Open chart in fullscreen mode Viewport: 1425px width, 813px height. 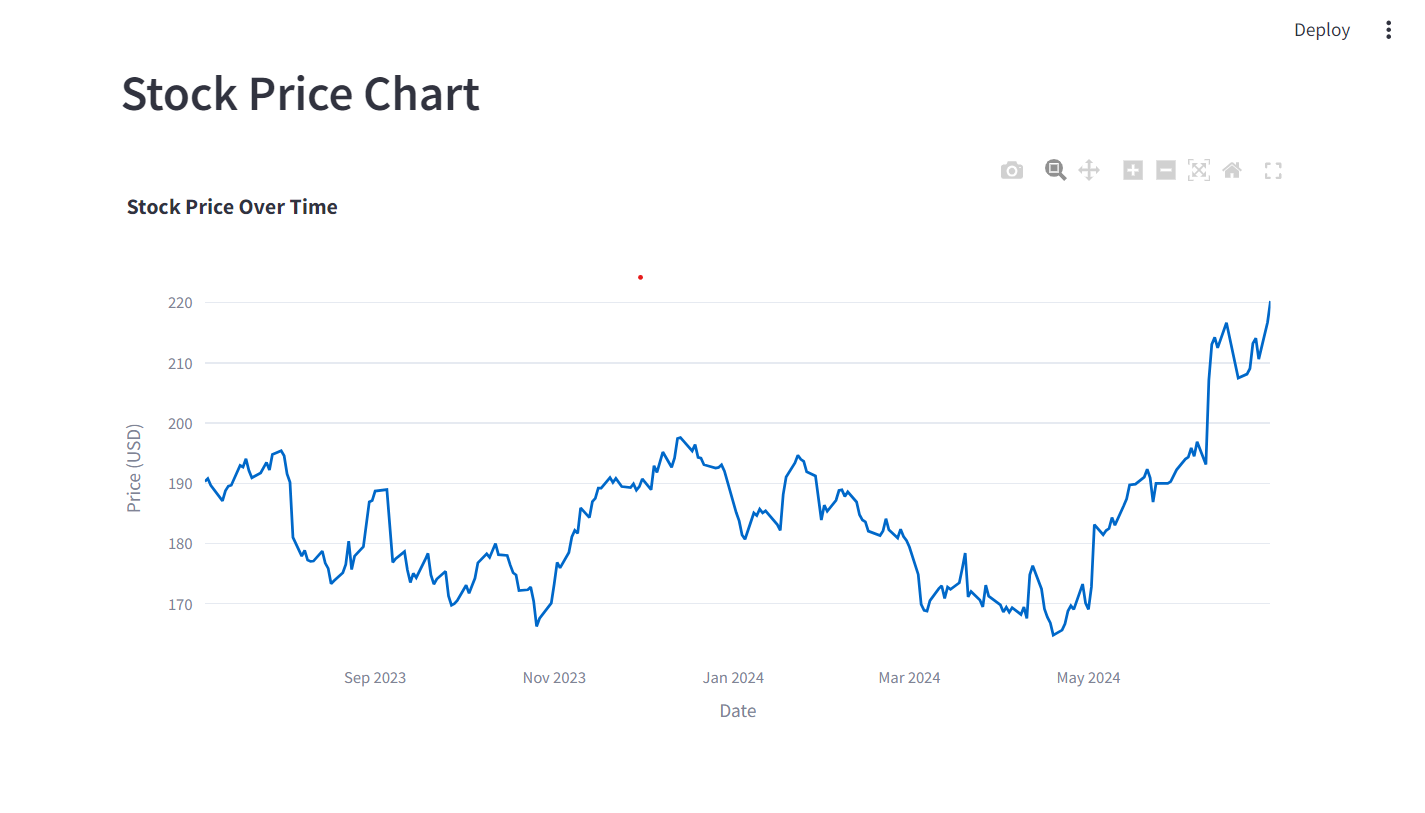1273,171
